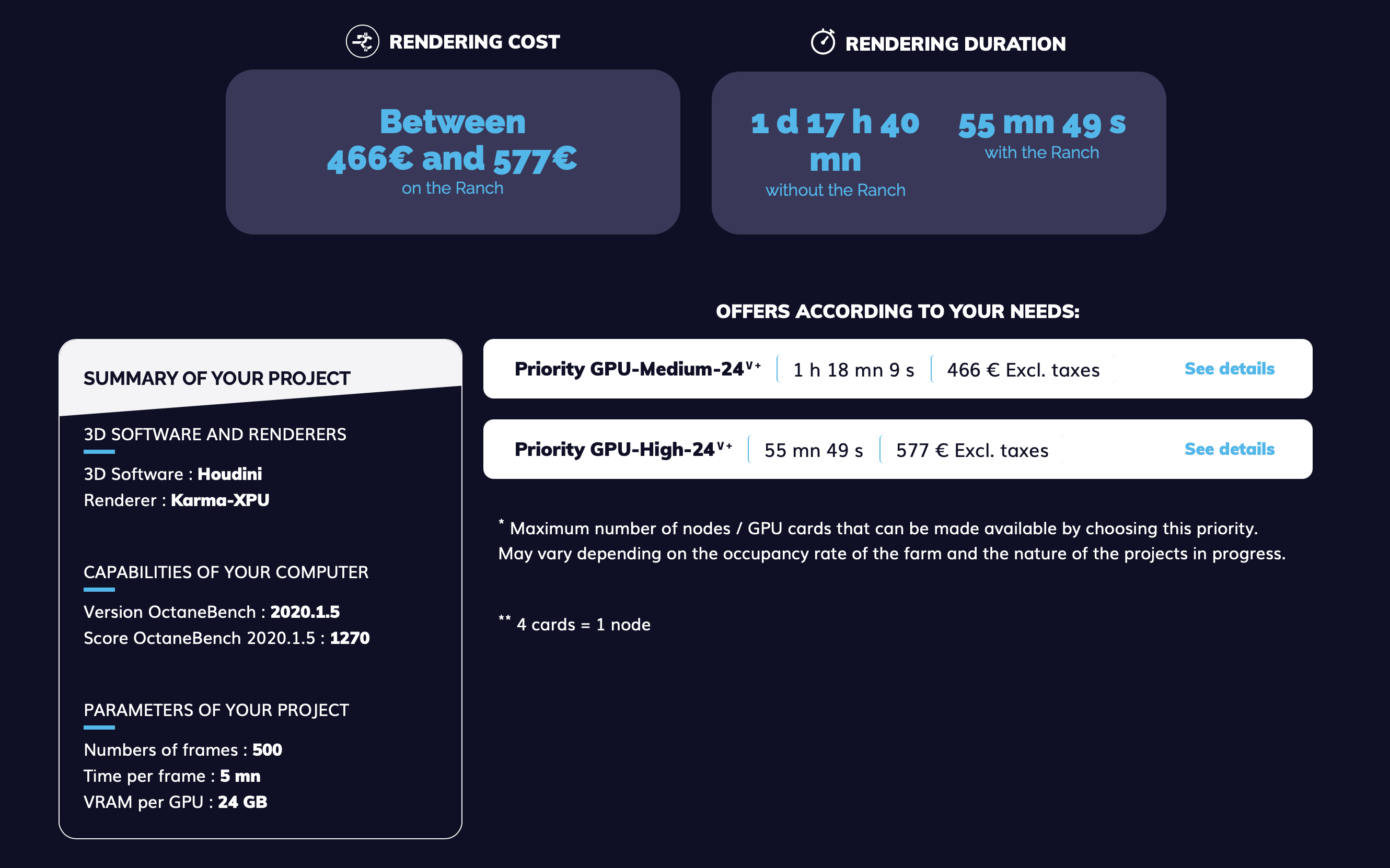1390x868 pixels.
Task: Select the Priority GPU-High-24 offer title
Action: pyautogui.click(x=623, y=449)
